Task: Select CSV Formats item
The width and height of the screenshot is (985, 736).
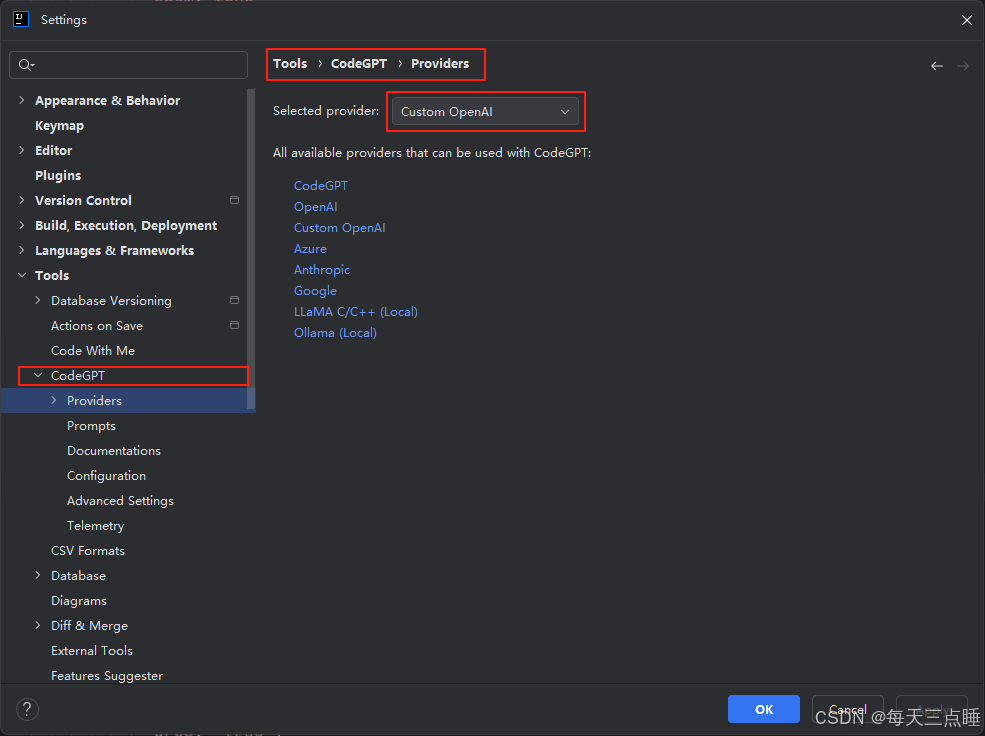Action: (88, 551)
